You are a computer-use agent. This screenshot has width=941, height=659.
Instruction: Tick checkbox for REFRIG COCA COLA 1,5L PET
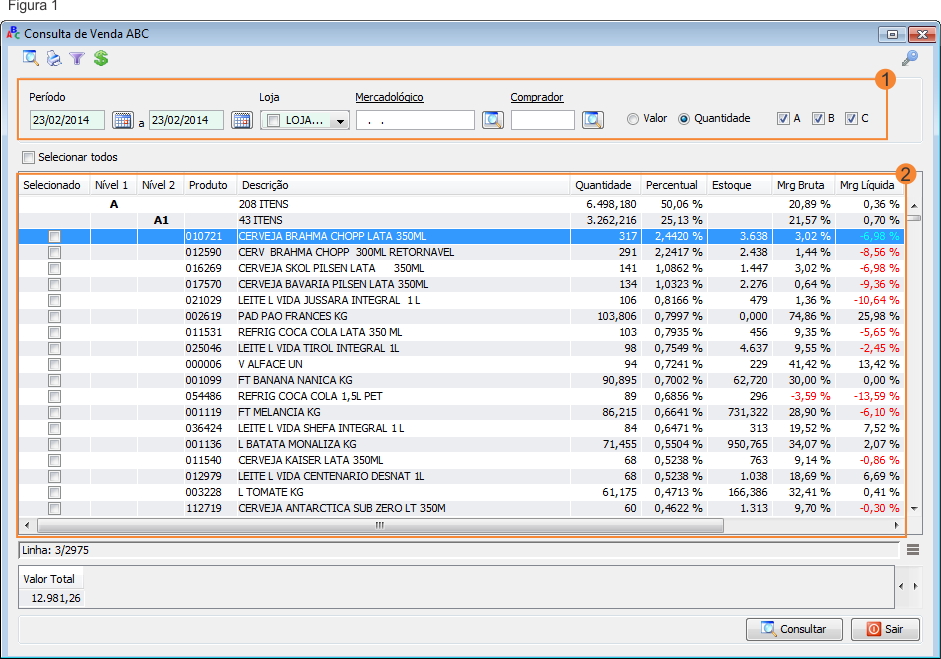55,397
